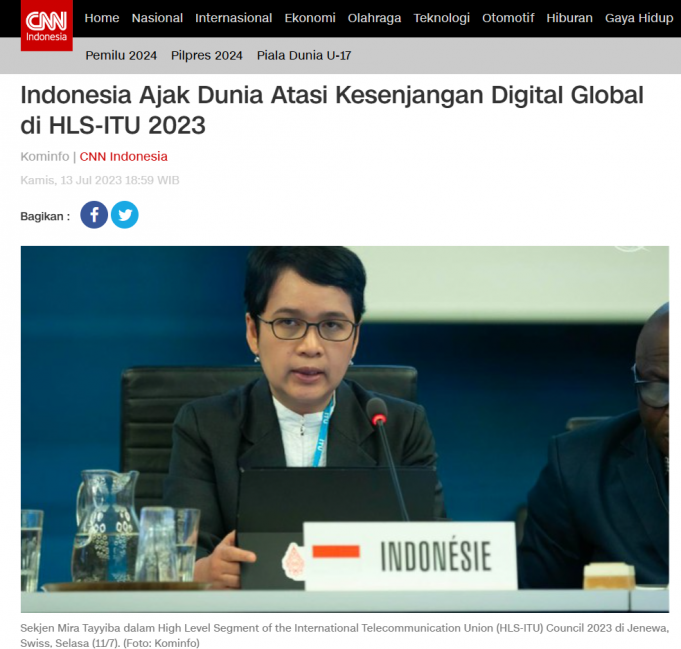The width and height of the screenshot is (681, 649).
Task: Share article via Twitter icon
Action: coord(125,215)
